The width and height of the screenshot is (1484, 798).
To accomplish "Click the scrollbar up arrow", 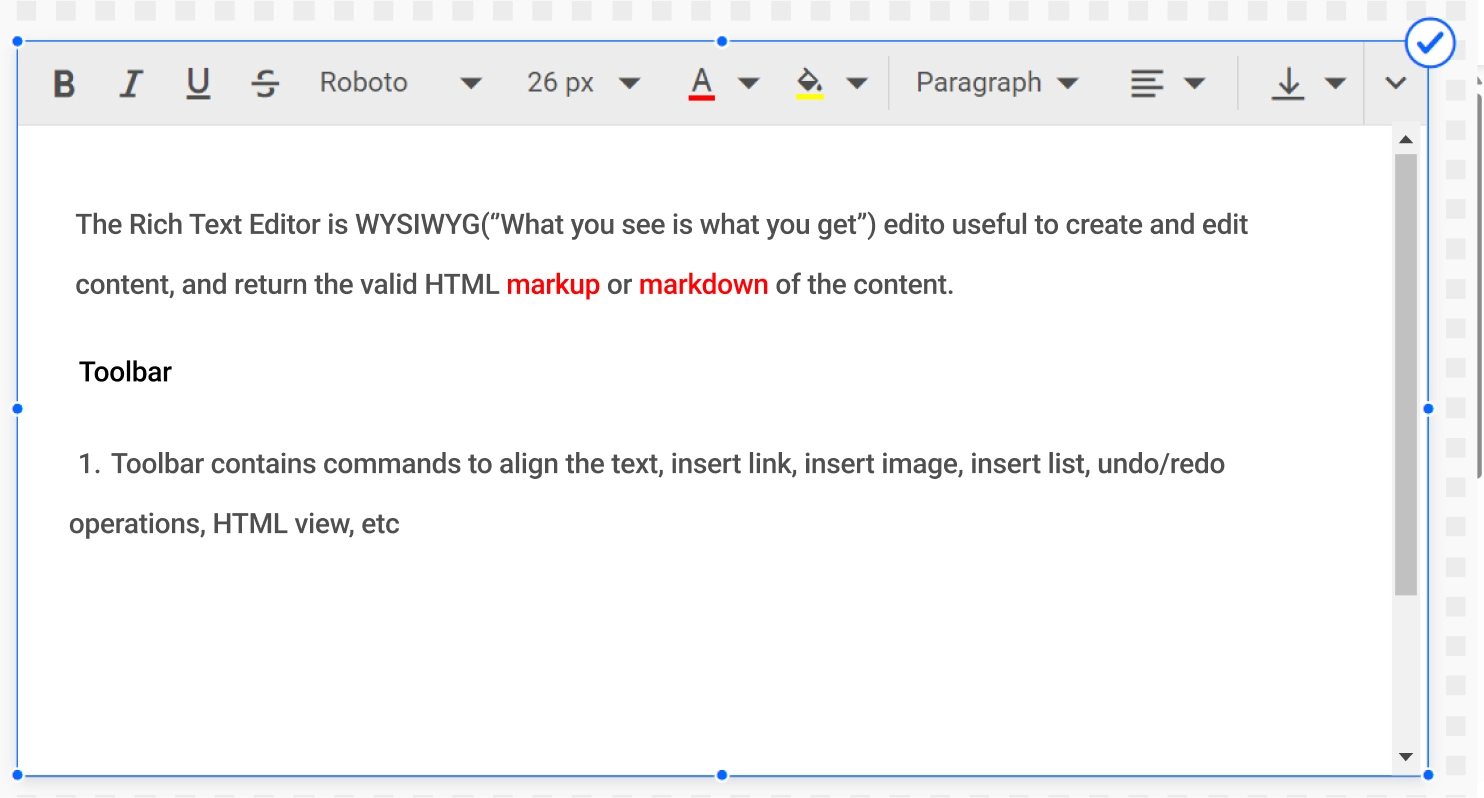I will pos(1405,139).
